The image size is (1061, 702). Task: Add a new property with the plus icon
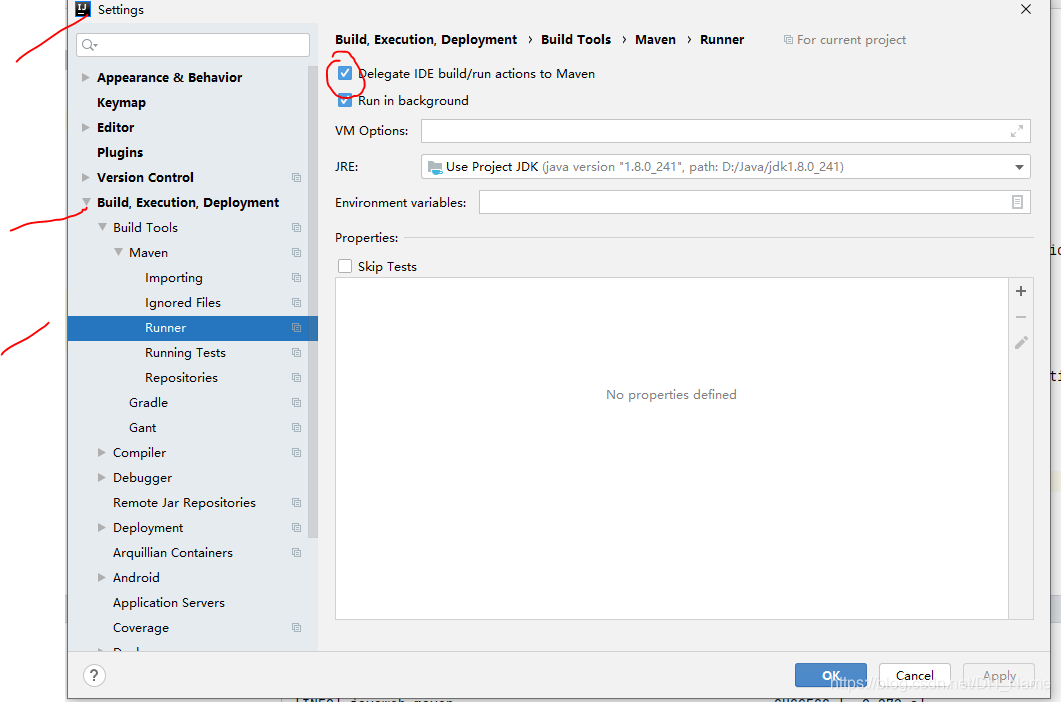[x=1021, y=291]
